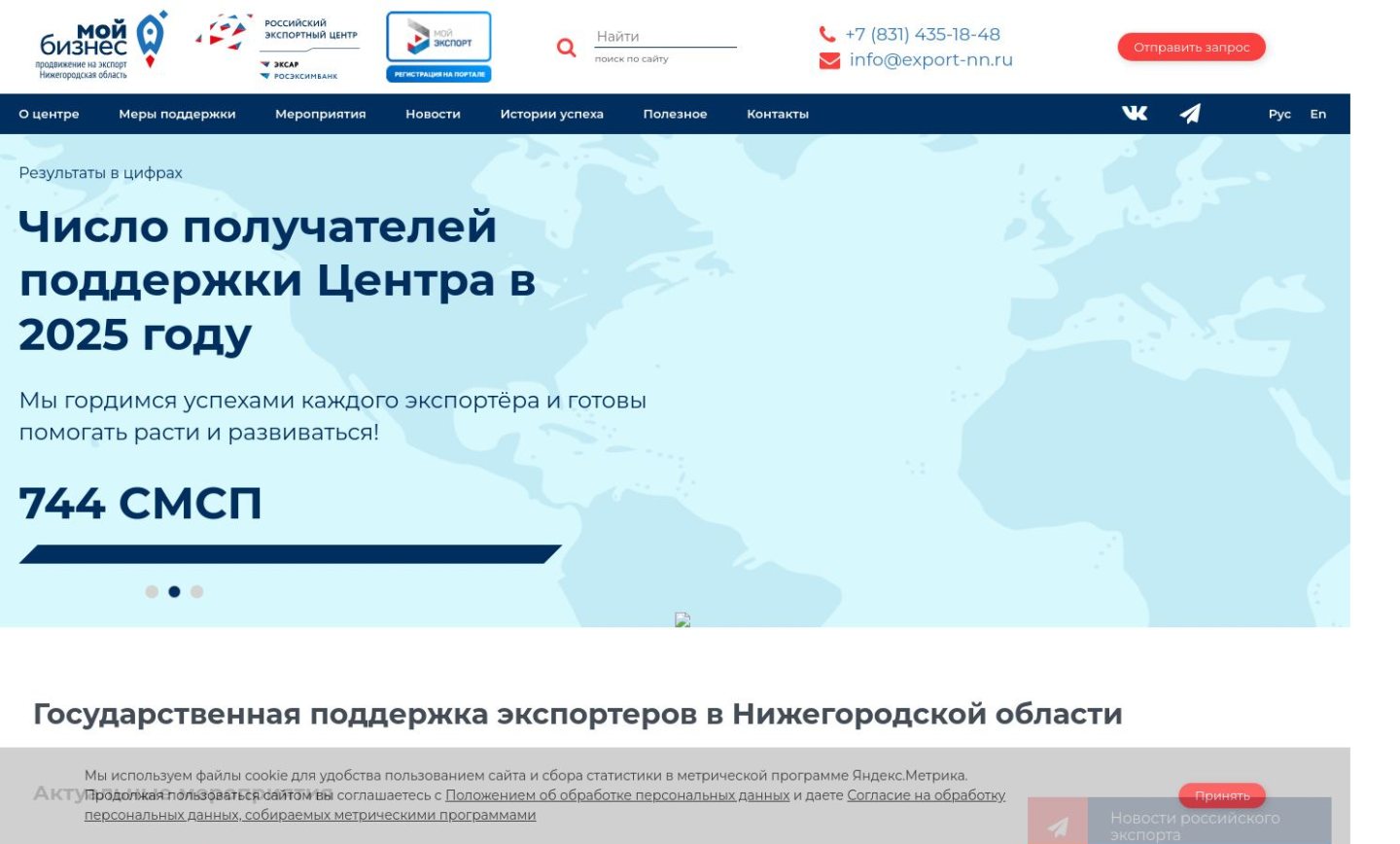The height and width of the screenshot is (844, 1400).
Task: Switch language to Рус
Action: pos(1279,114)
